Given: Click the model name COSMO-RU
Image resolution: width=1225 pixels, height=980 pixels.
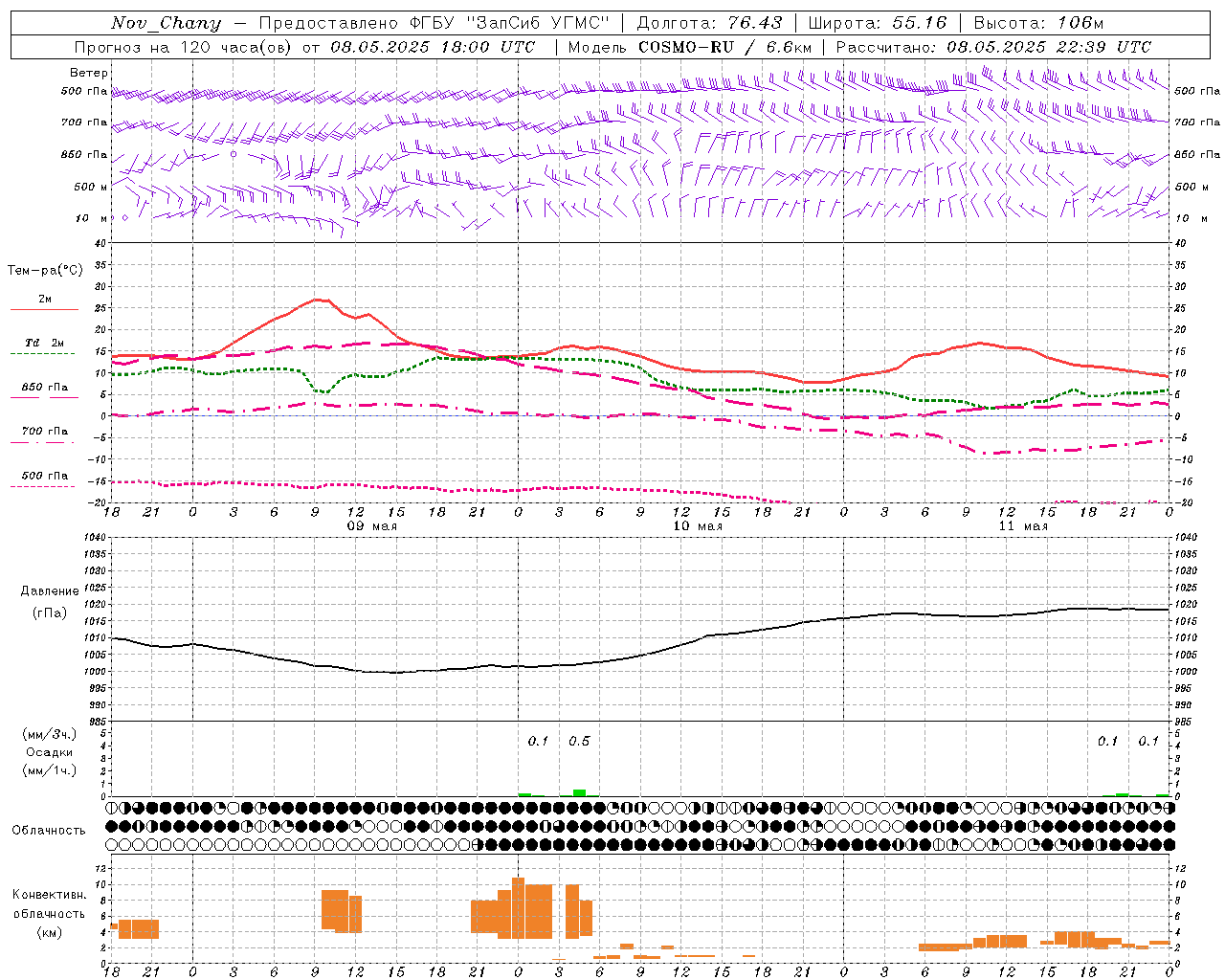Looking at the screenshot, I should click(x=686, y=47).
